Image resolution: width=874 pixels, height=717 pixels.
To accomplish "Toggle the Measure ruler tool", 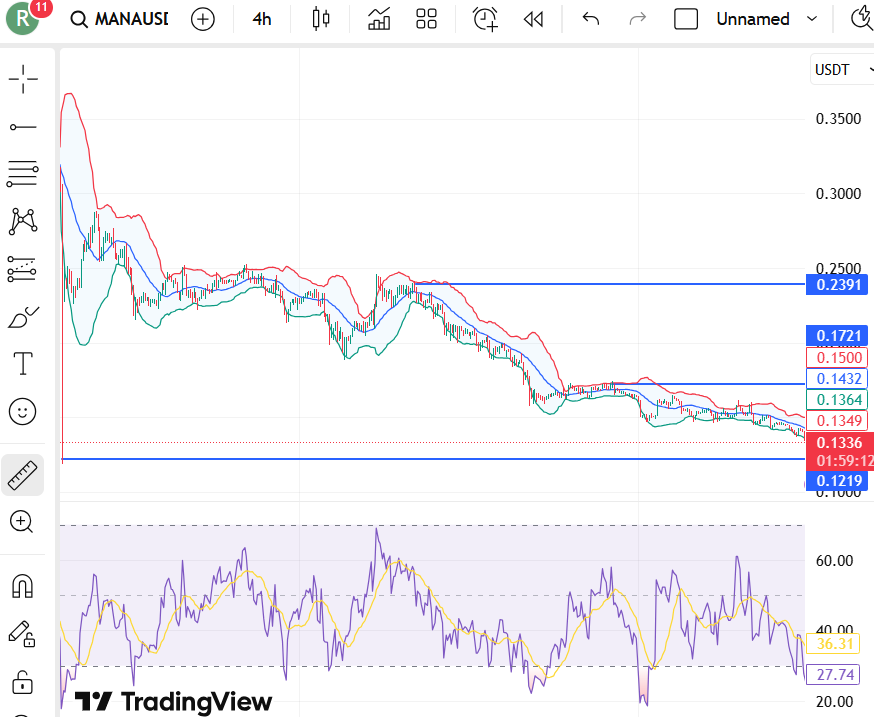I will click(x=23, y=475).
